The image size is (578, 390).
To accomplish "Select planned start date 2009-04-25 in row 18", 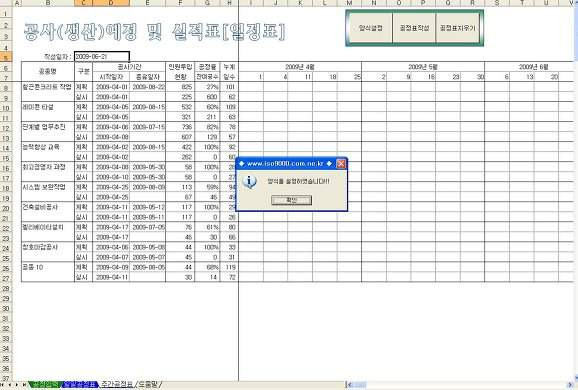I will [111, 187].
